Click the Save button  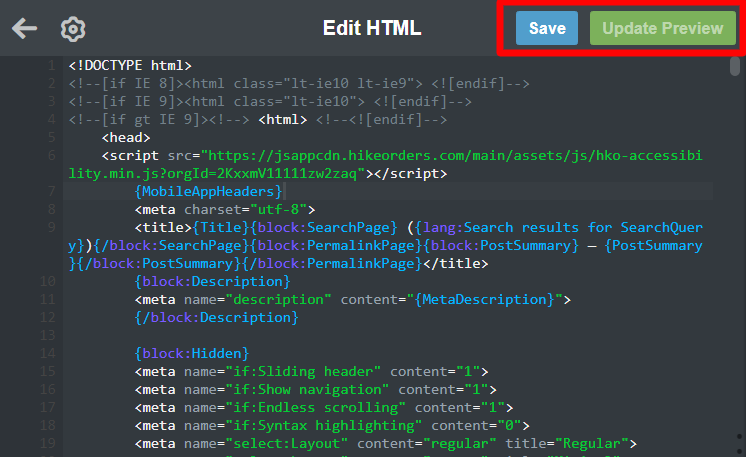coord(547,28)
